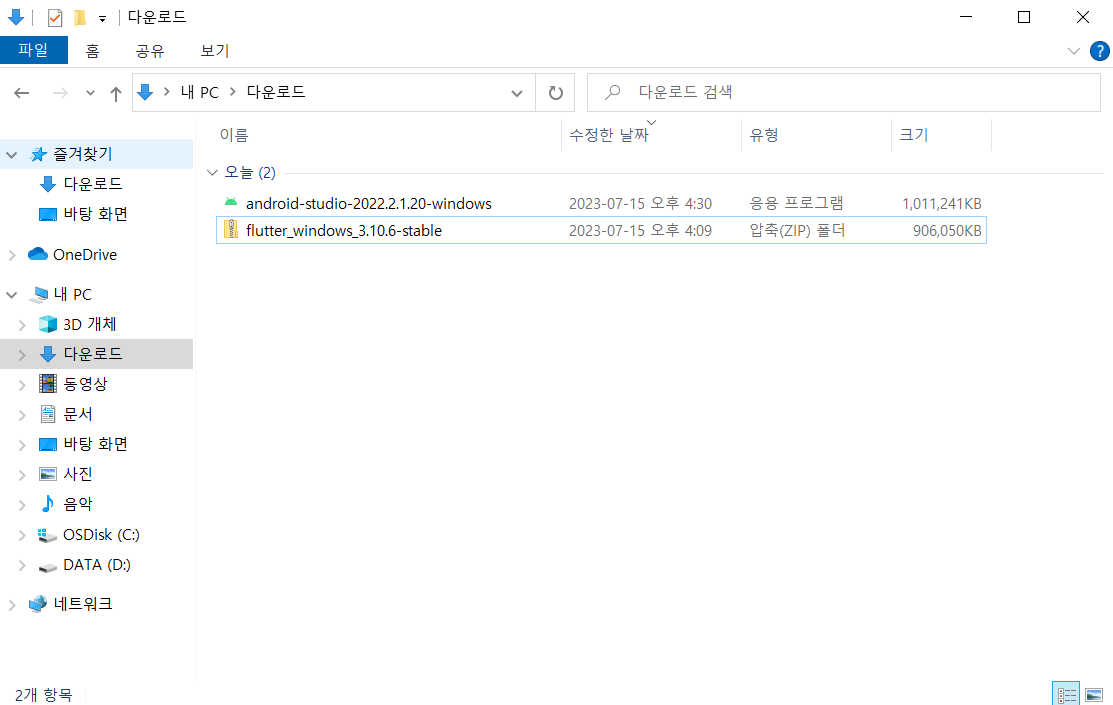Click 내 PC in the address bar
This screenshot has height=705, width=1113.
click(199, 92)
